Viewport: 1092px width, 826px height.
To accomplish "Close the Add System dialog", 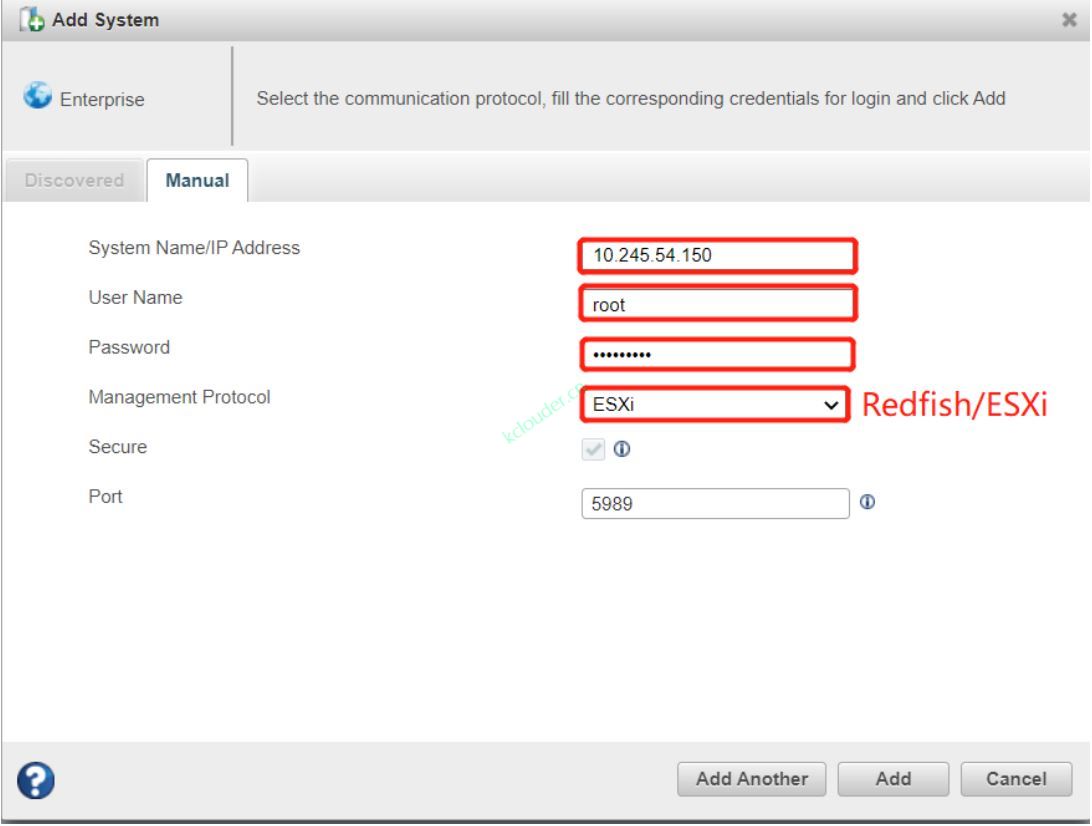I will click(x=1069, y=20).
